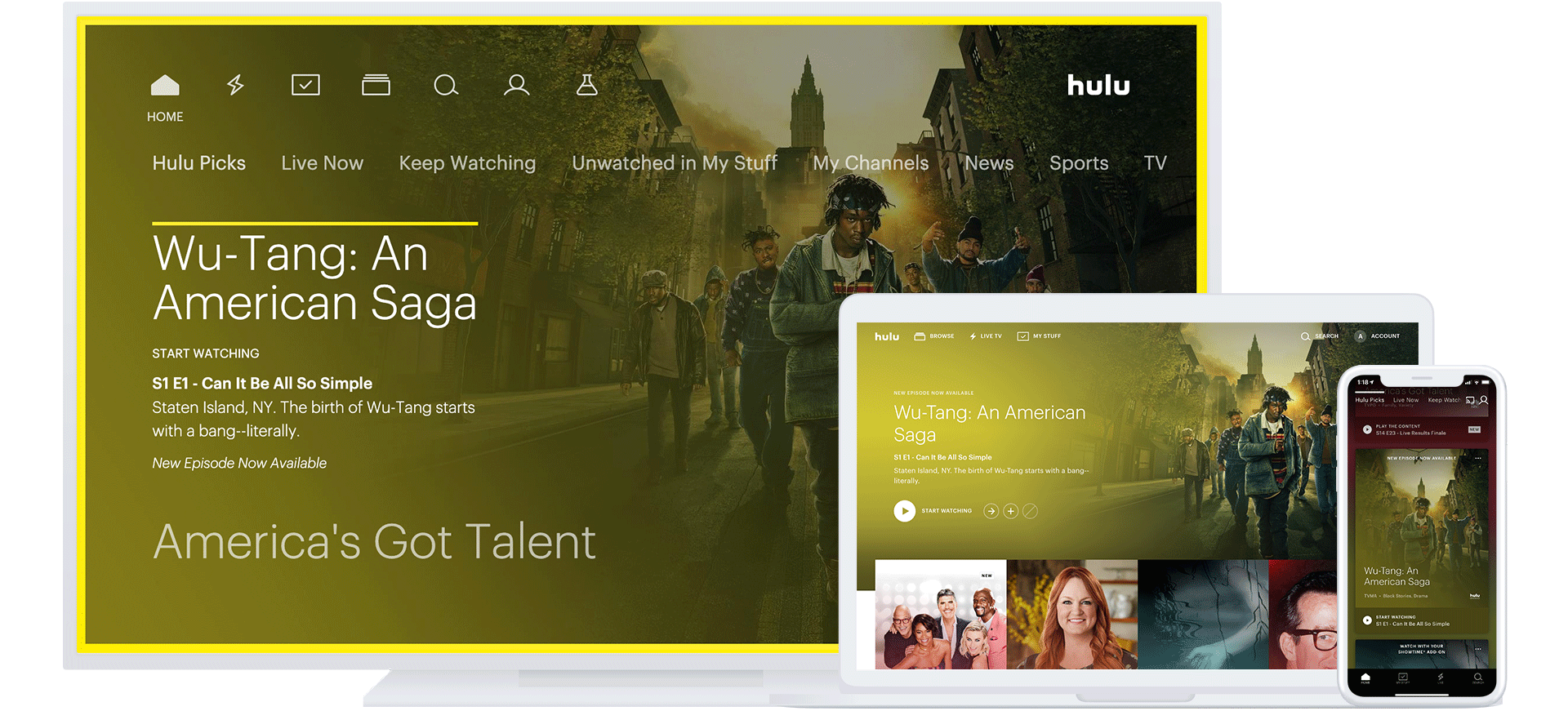Open the Sports tab on TV

1079,163
